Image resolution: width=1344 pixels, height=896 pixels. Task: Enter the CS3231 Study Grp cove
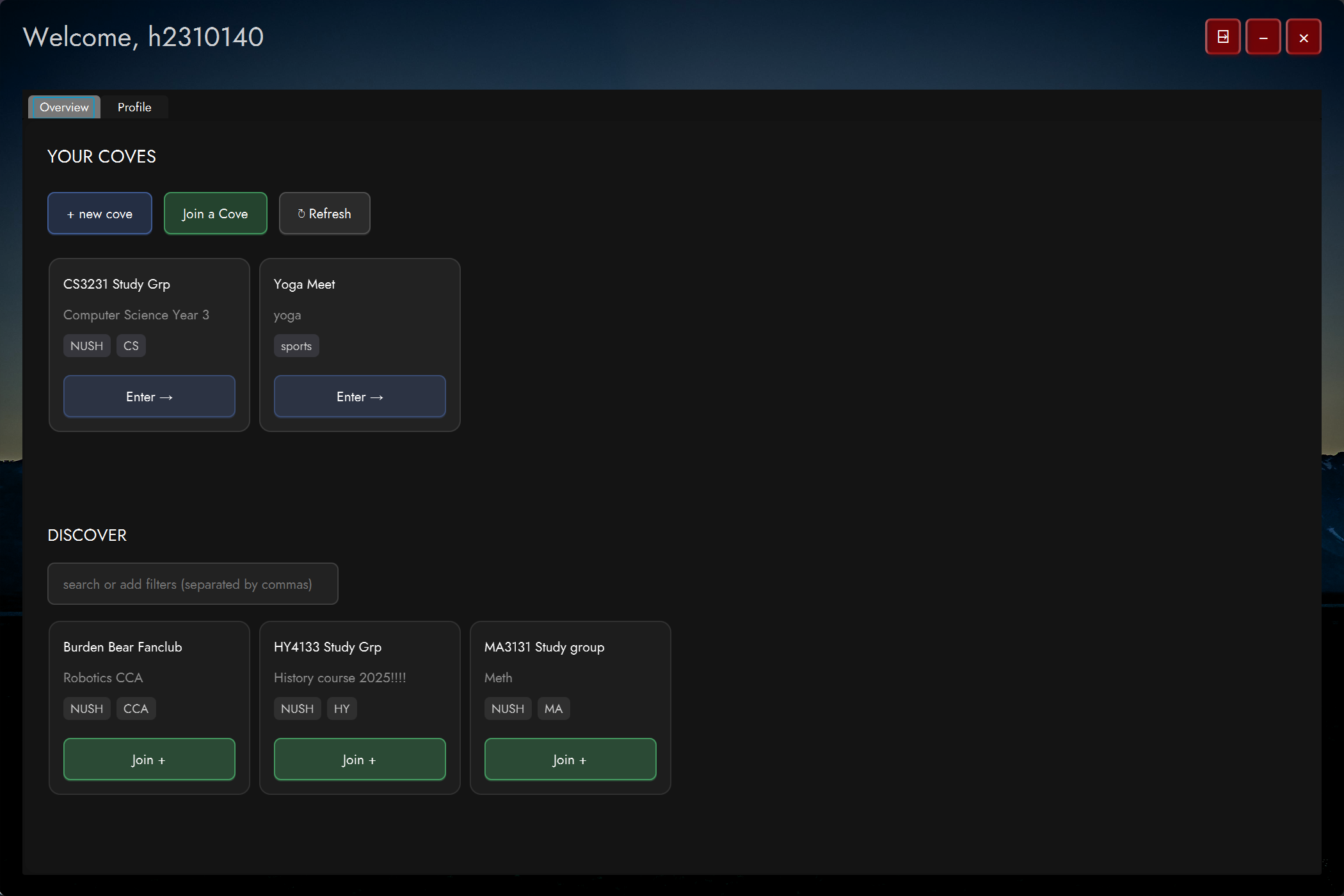[149, 397]
